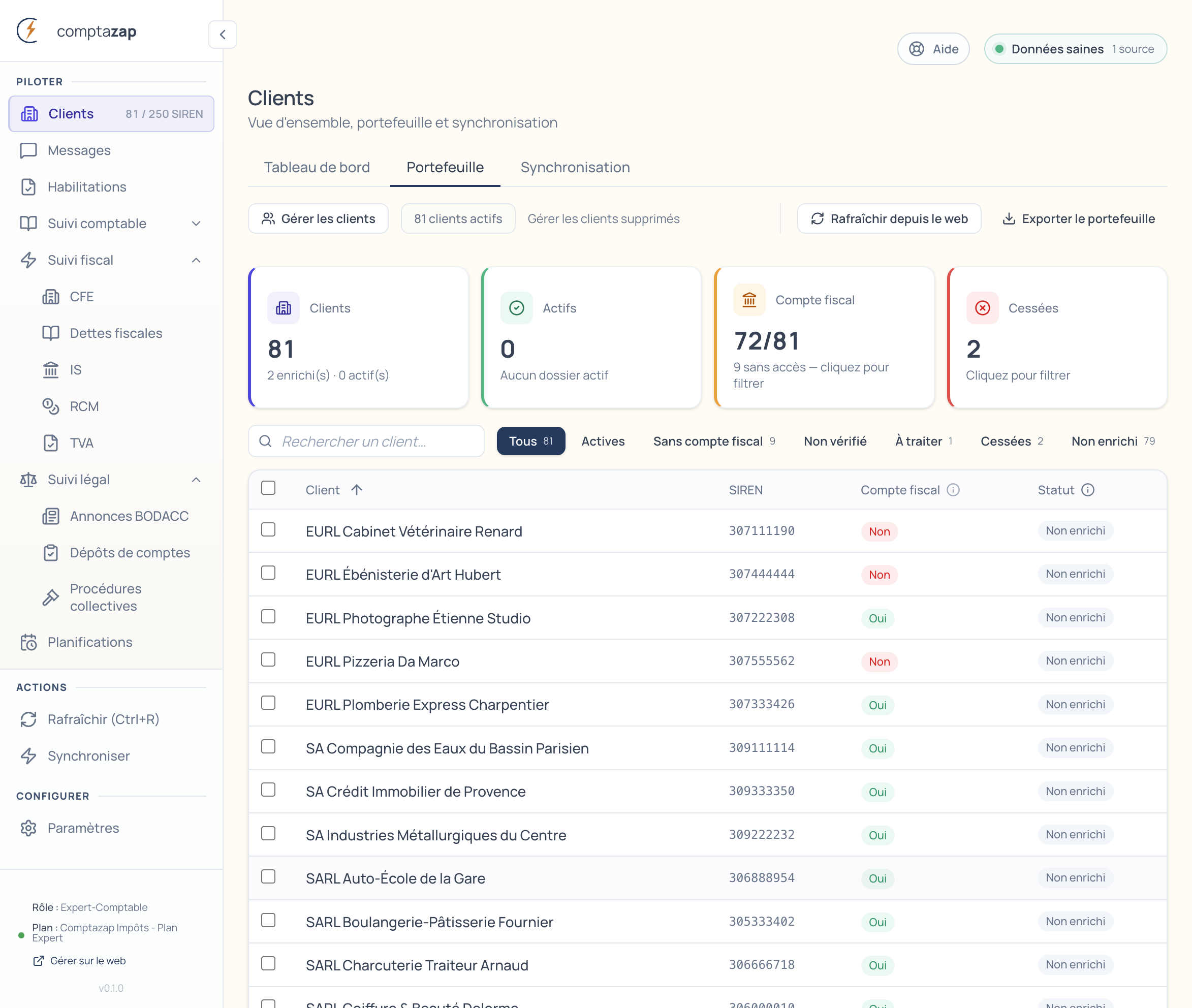Click the Compte fiscal bank card icon
This screenshot has height=1008, width=1192.
[749, 299]
